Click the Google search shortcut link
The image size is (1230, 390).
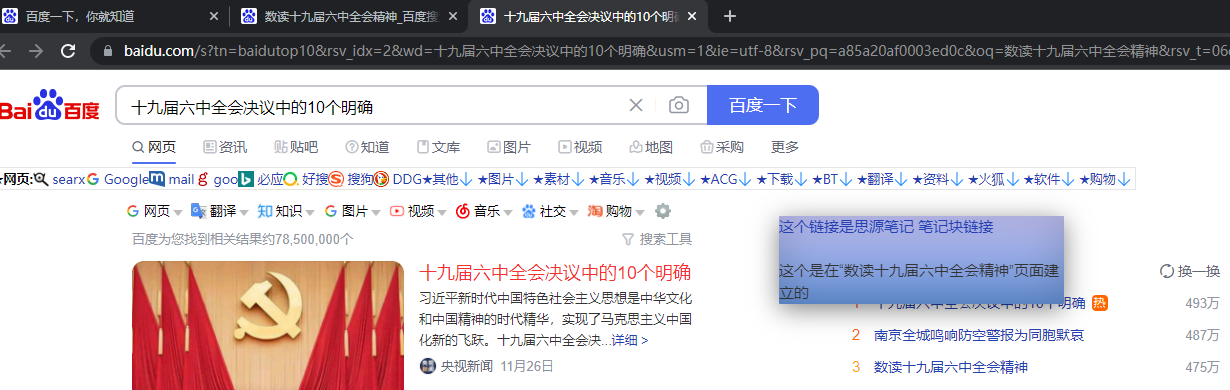pyautogui.click(x=118, y=180)
